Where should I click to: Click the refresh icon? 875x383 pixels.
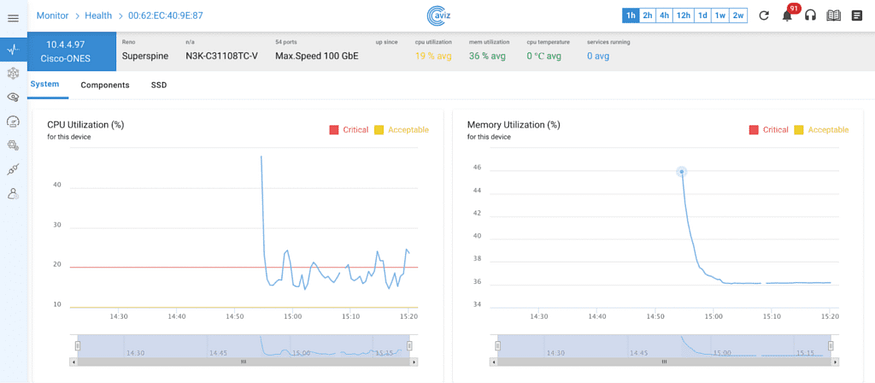(x=764, y=16)
